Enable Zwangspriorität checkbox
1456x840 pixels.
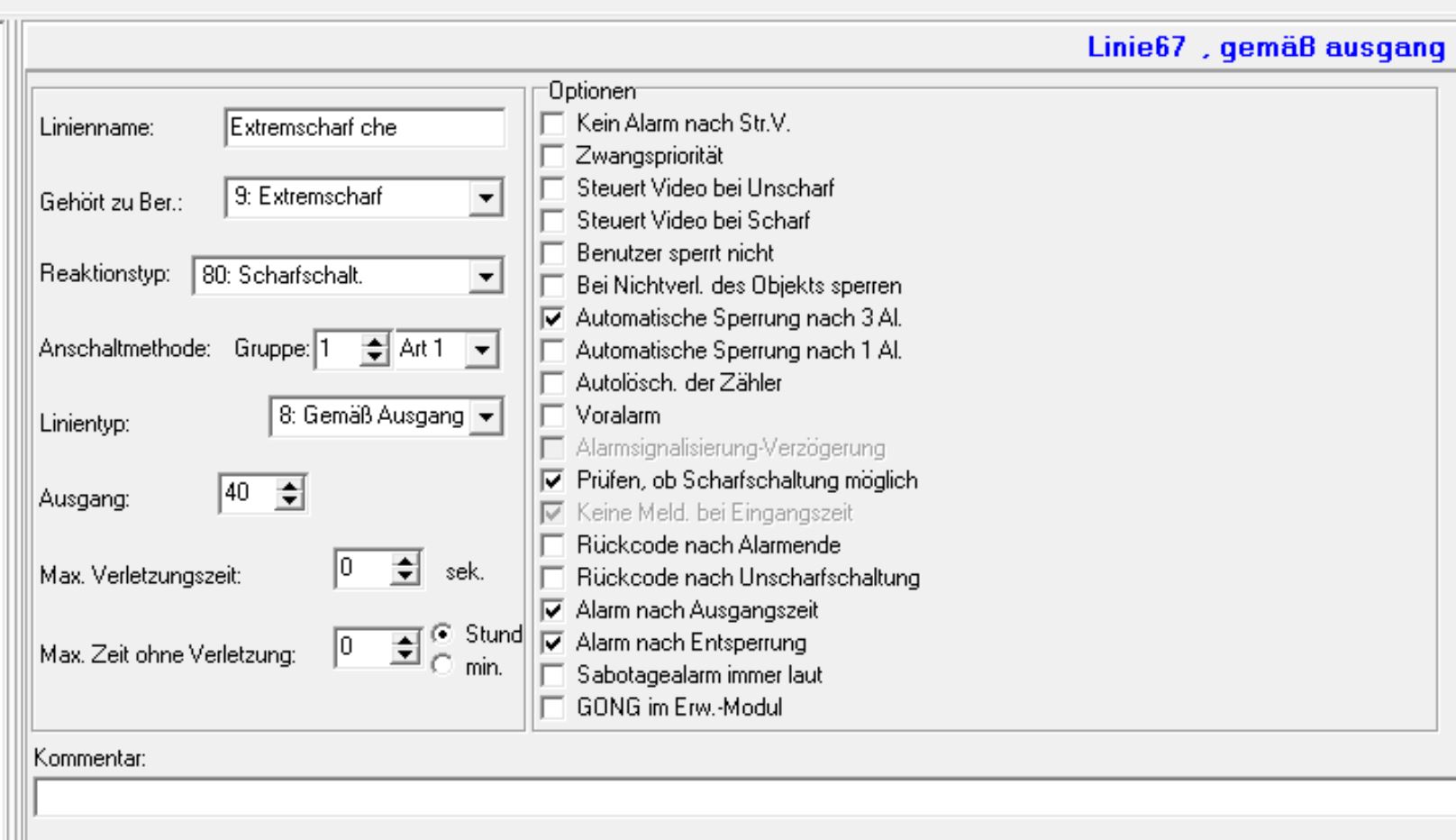click(552, 156)
